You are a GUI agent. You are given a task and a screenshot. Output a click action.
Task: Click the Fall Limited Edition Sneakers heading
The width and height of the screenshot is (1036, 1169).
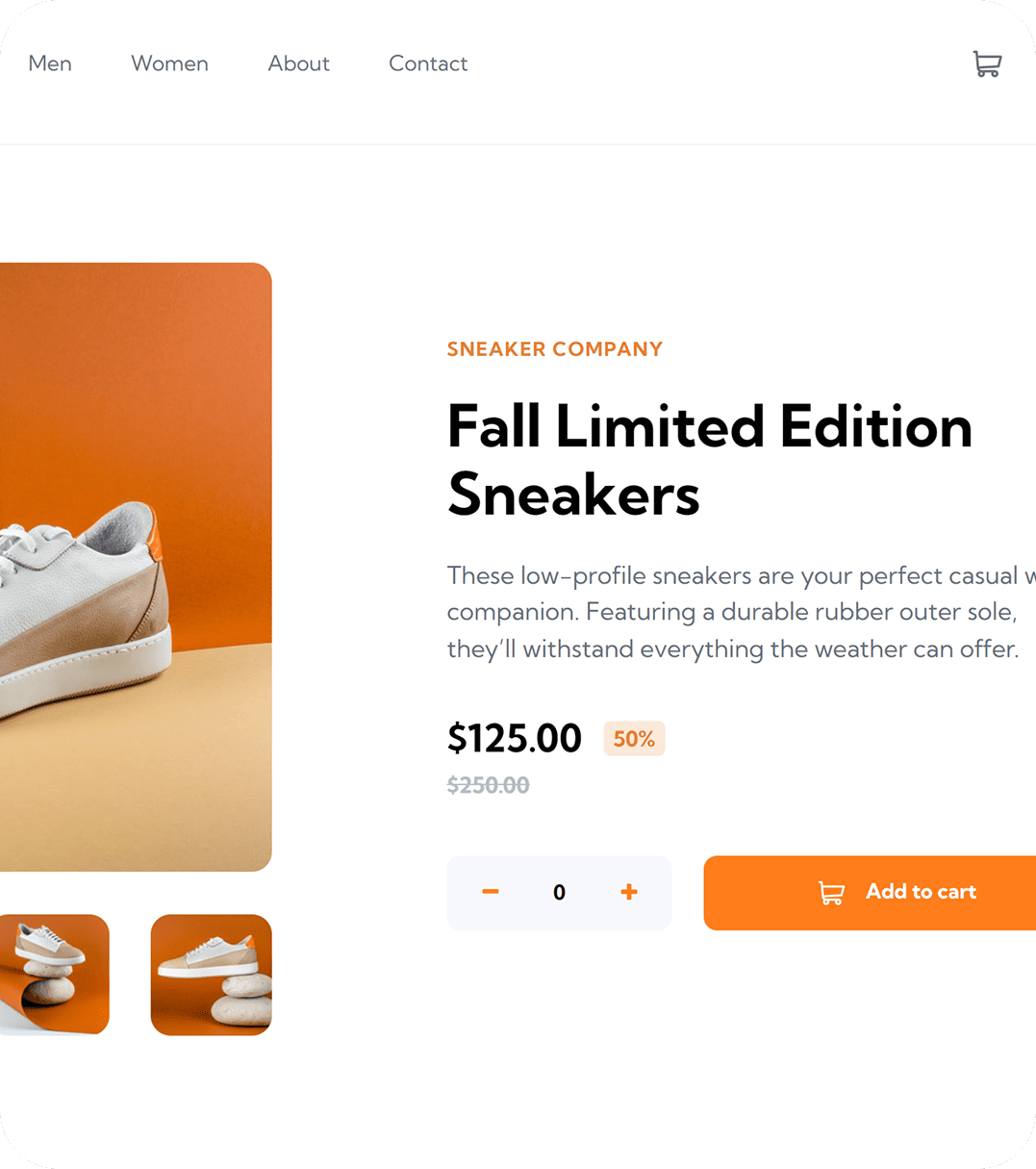click(x=709, y=460)
